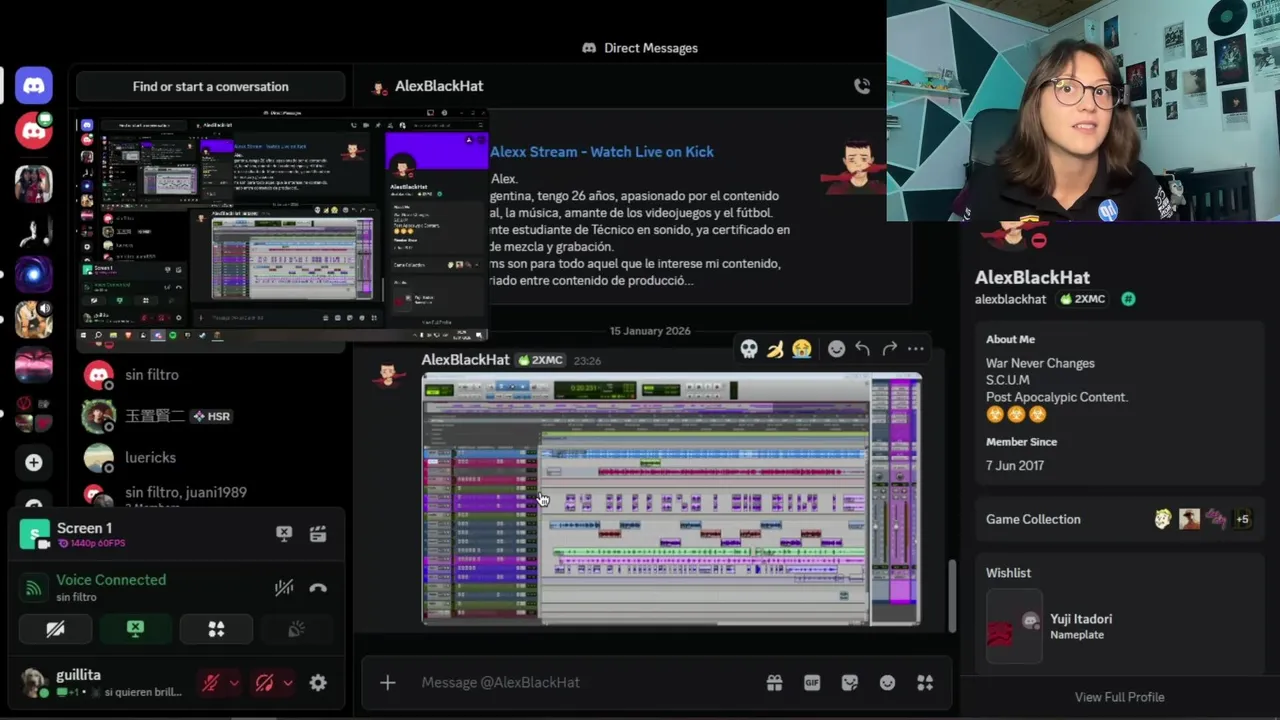Click the 'Voice Connected' status text
Image resolution: width=1280 pixels, height=720 pixels.
pyautogui.click(x=111, y=580)
